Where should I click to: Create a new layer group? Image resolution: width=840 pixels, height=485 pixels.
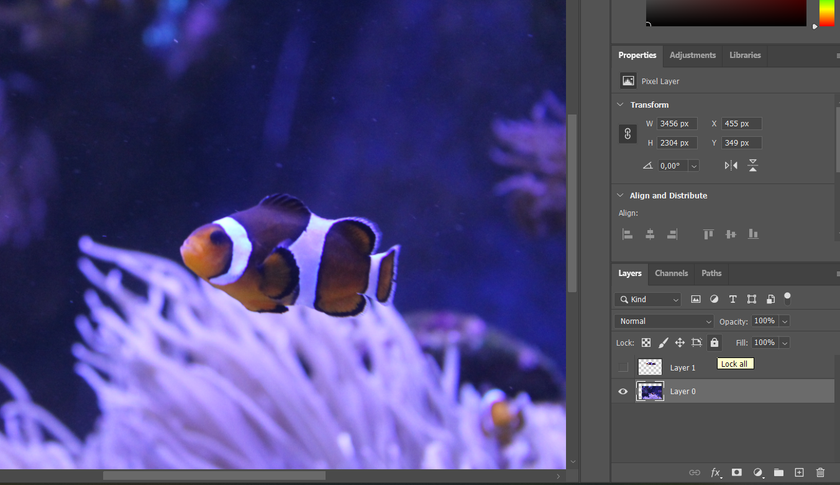point(778,472)
